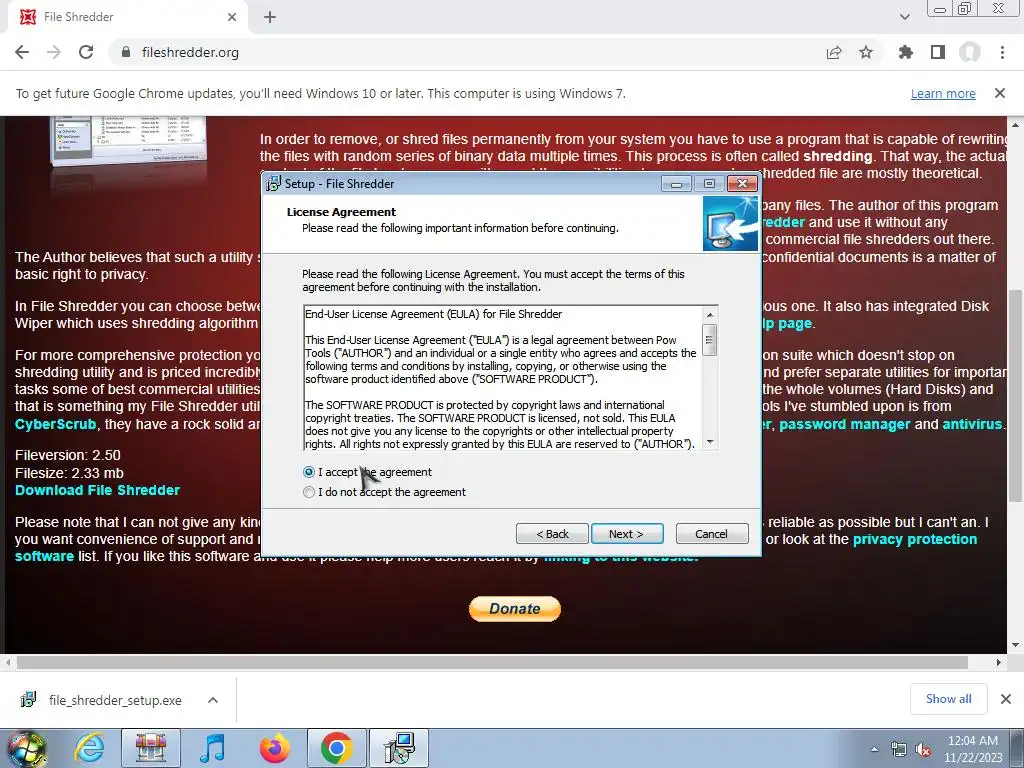Screen dimensions: 1024x768
Task: Select I do not accept the agreement
Action: point(309,492)
